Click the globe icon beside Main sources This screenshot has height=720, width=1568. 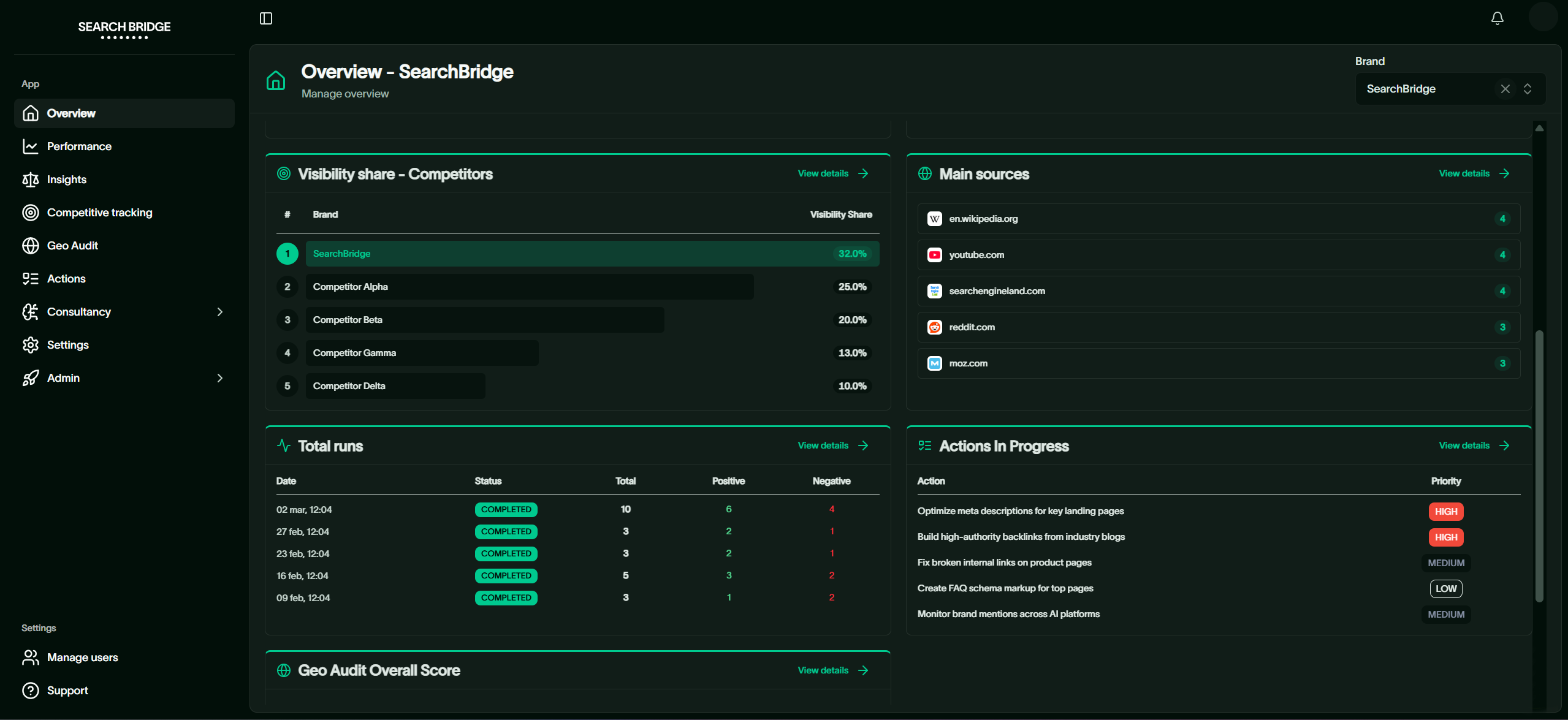pos(925,173)
